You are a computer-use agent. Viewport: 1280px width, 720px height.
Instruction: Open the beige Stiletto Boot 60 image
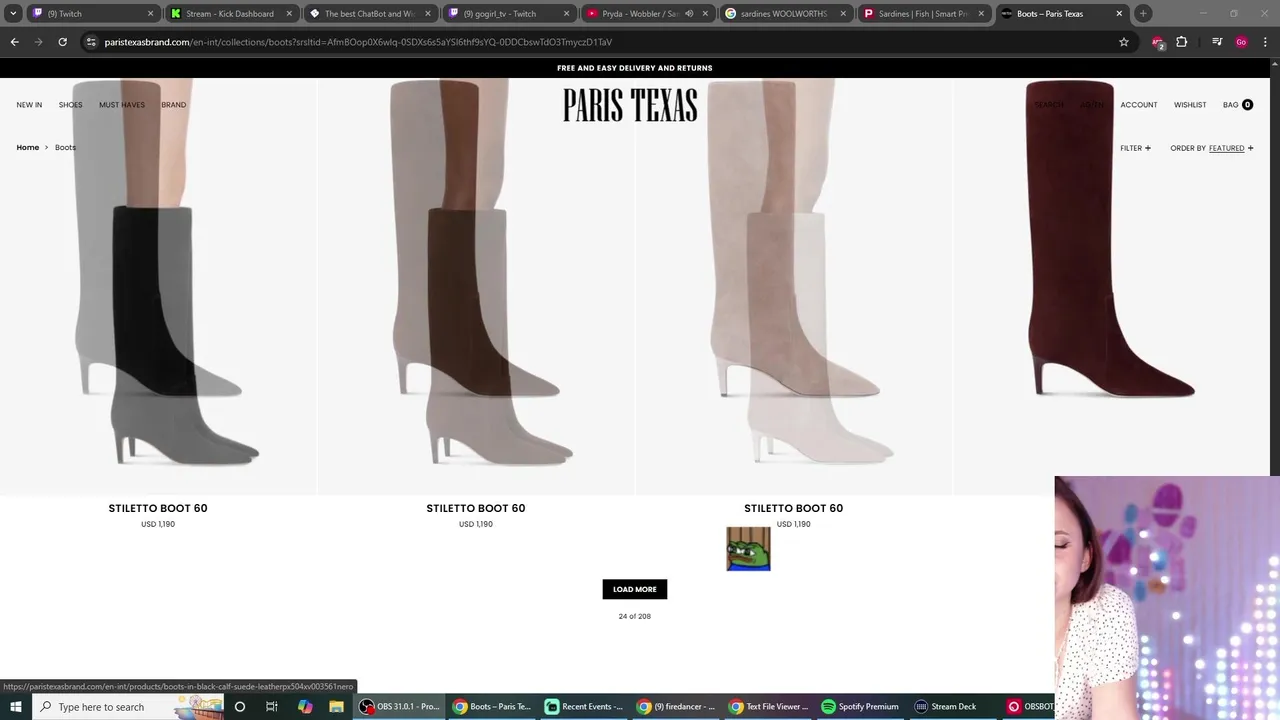[794, 286]
